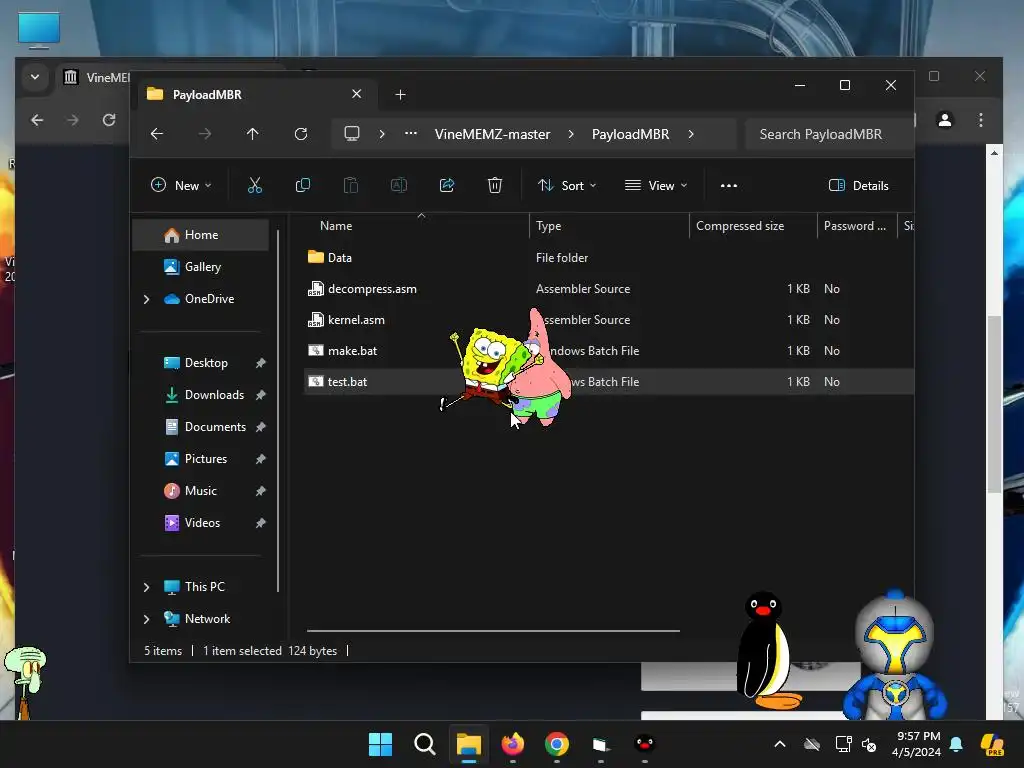
Task: Click the Delete trash can icon
Action: (x=495, y=185)
